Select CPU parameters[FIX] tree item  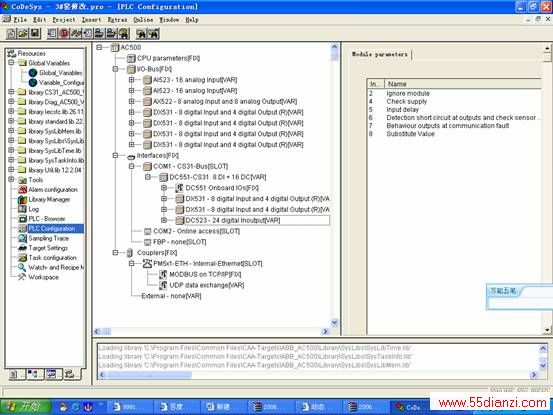(x=168, y=58)
